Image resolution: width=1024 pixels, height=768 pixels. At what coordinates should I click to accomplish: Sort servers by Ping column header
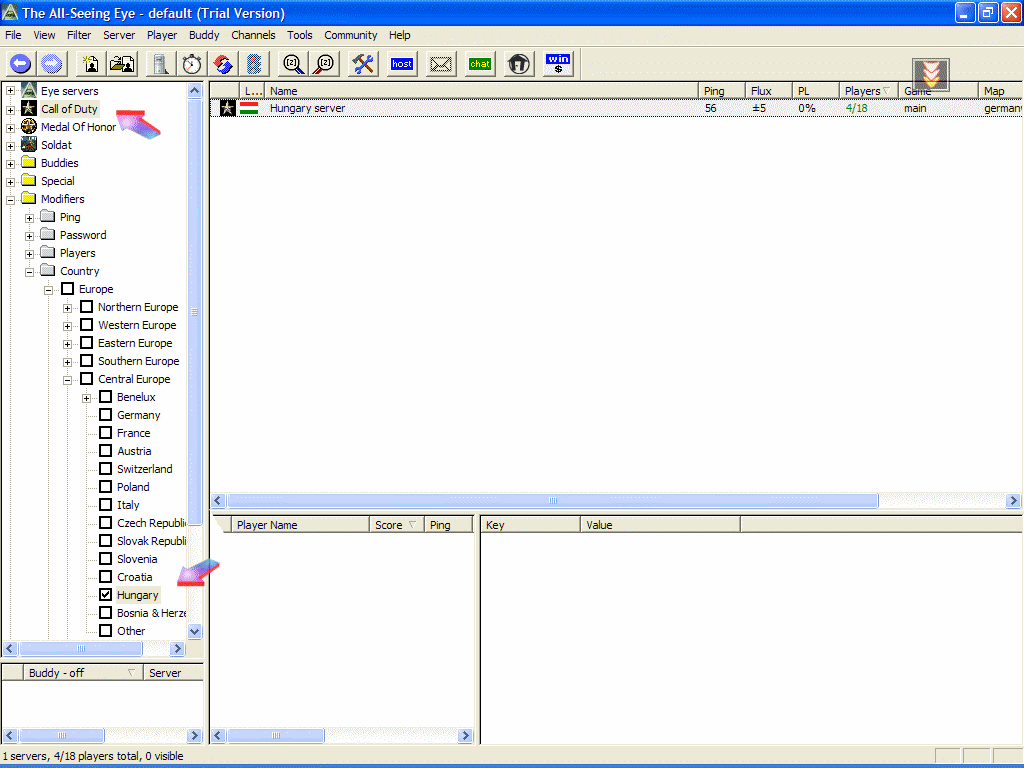[x=722, y=91]
